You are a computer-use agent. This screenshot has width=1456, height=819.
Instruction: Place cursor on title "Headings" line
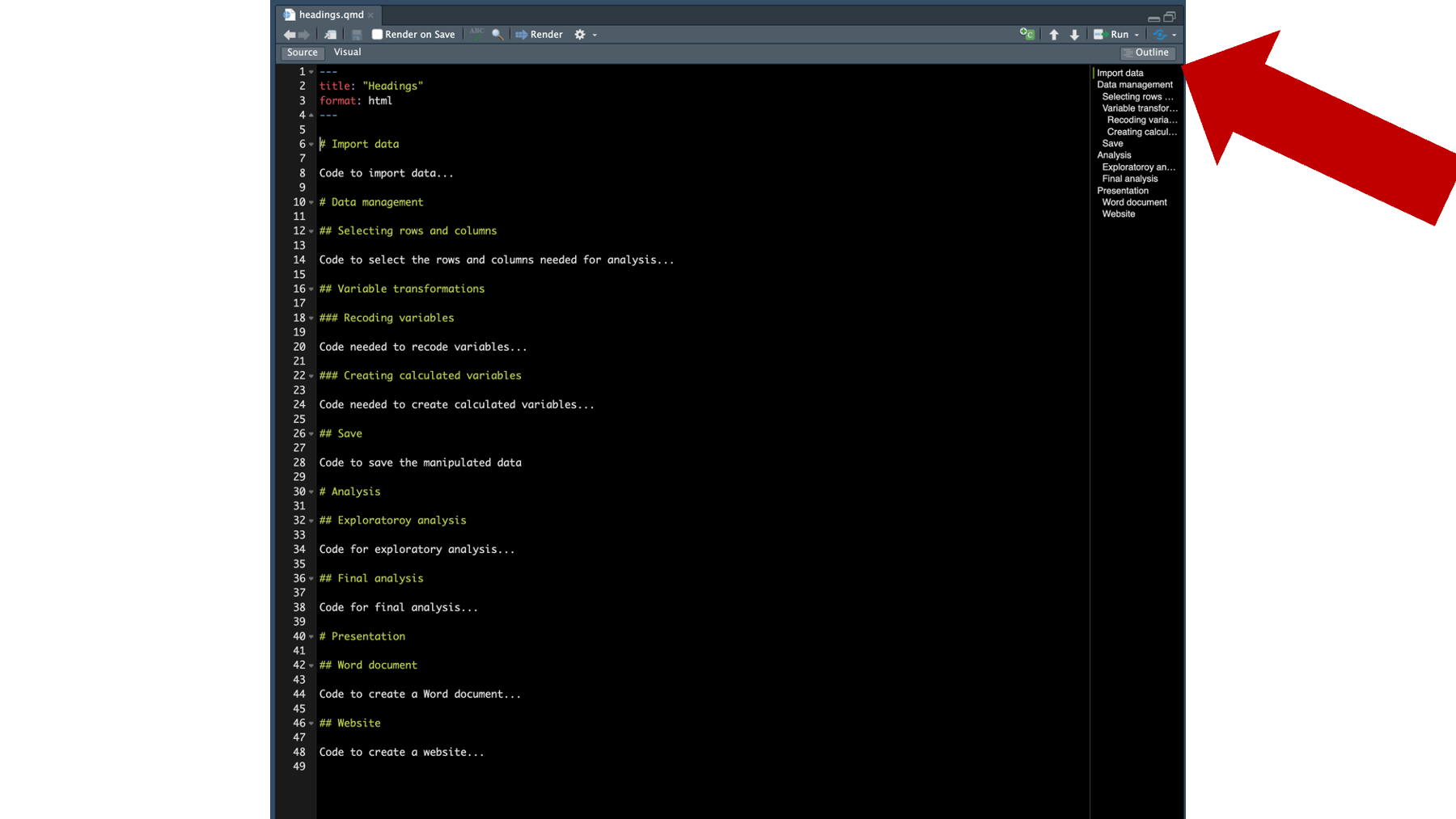click(x=371, y=87)
